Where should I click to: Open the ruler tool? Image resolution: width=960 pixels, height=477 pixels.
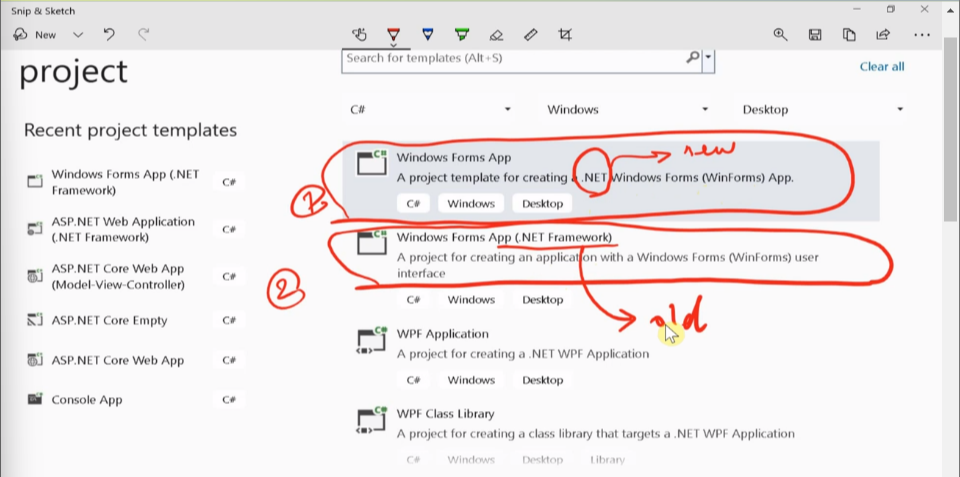click(x=531, y=35)
